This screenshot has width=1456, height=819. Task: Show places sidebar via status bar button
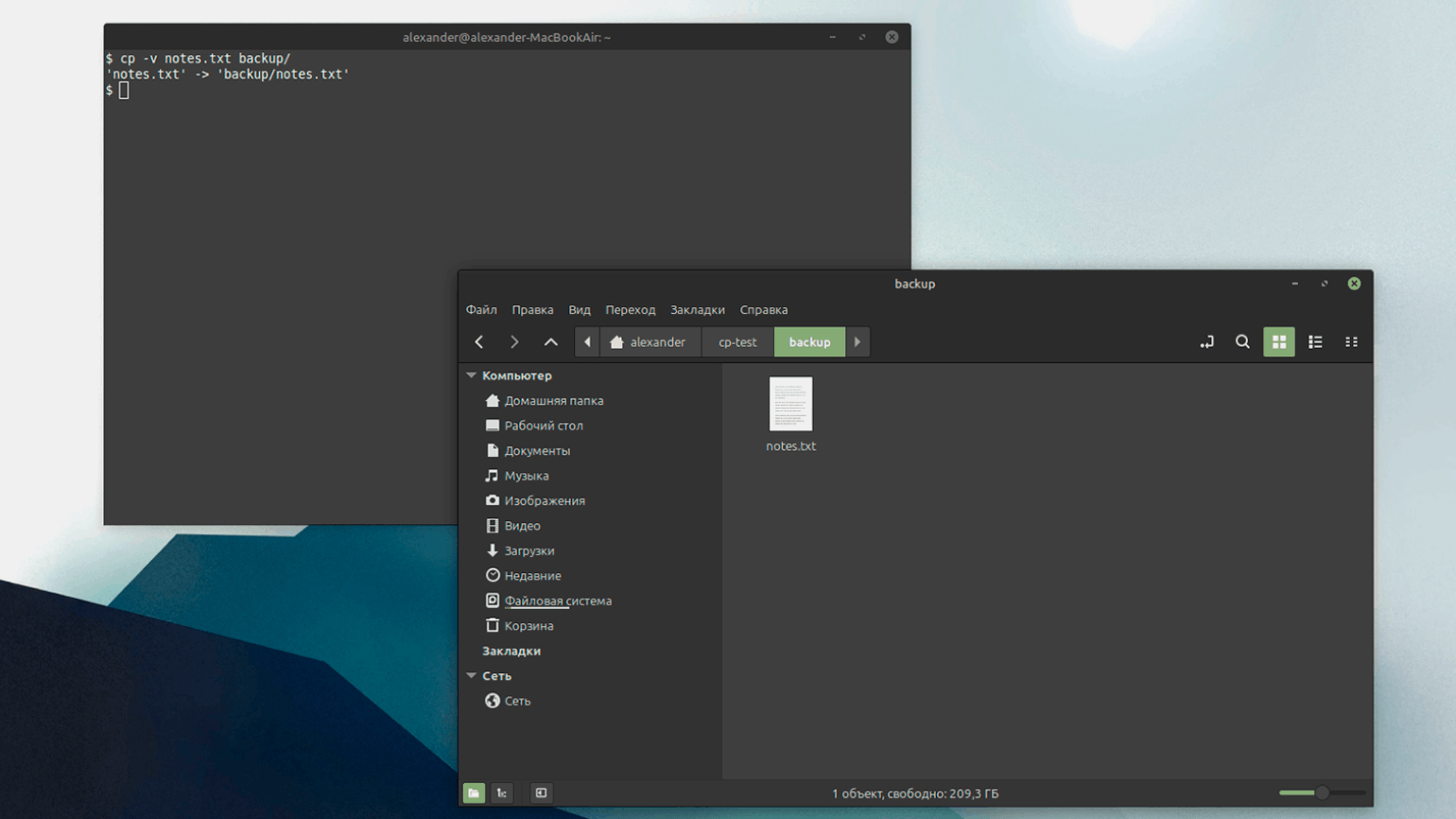[474, 793]
